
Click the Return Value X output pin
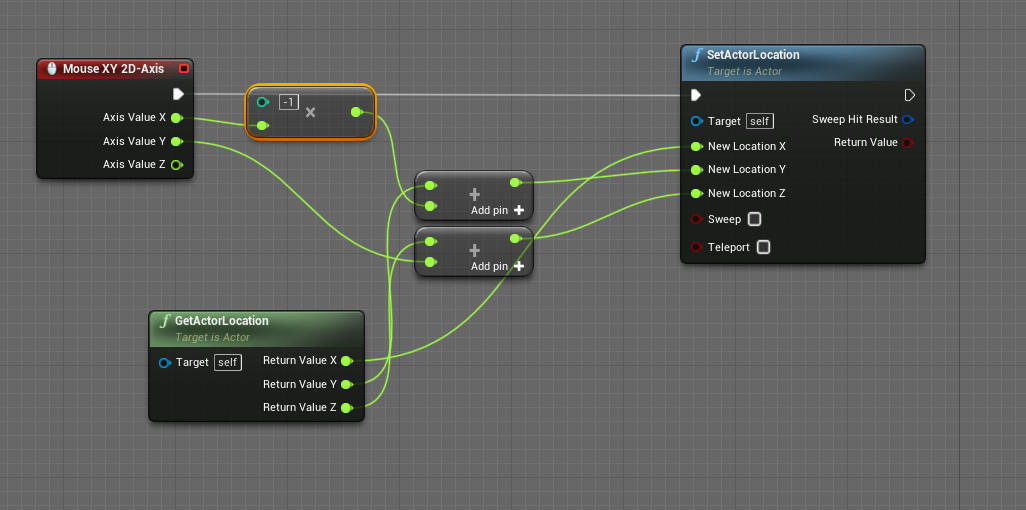tap(347, 361)
